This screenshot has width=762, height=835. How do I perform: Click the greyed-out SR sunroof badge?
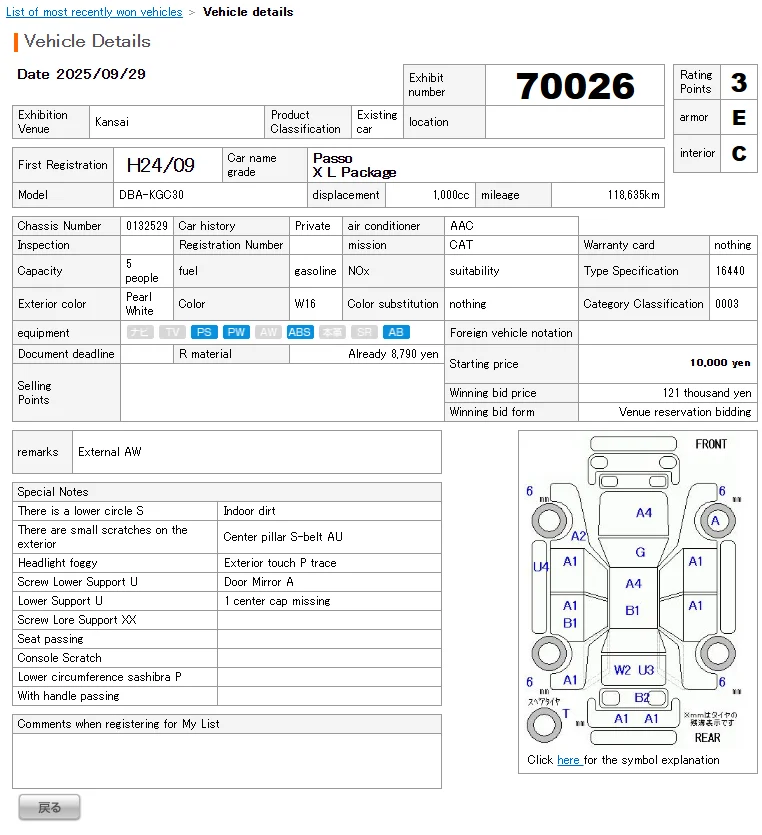pyautogui.click(x=364, y=332)
